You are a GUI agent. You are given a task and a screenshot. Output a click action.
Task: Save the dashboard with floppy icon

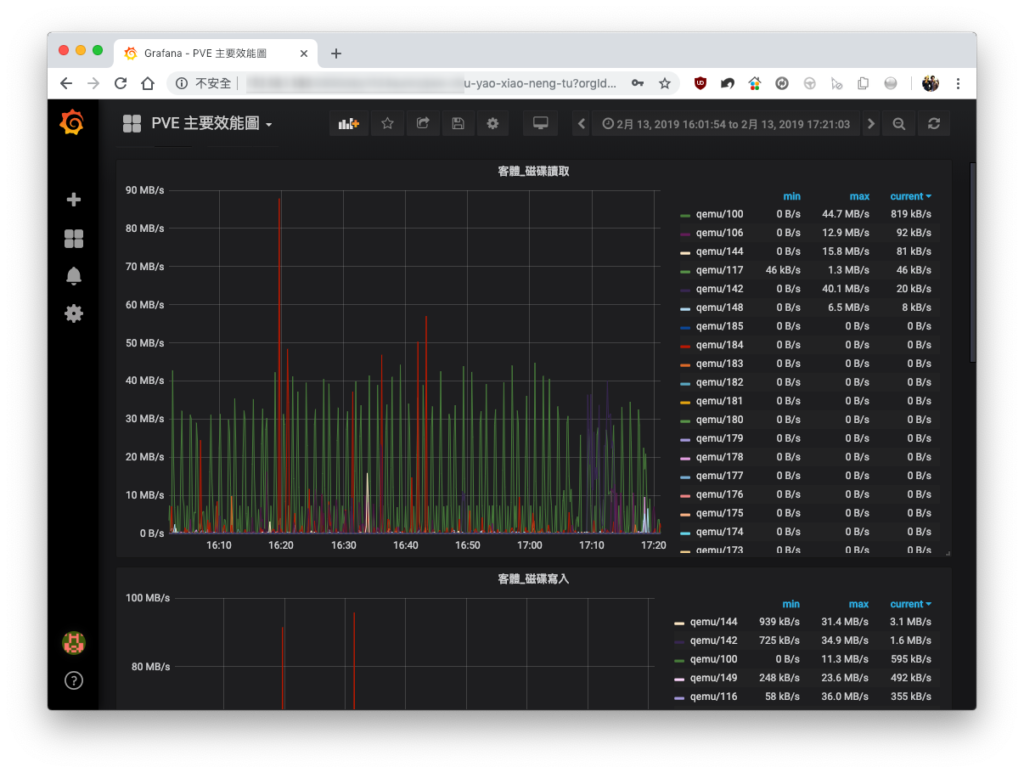[458, 123]
